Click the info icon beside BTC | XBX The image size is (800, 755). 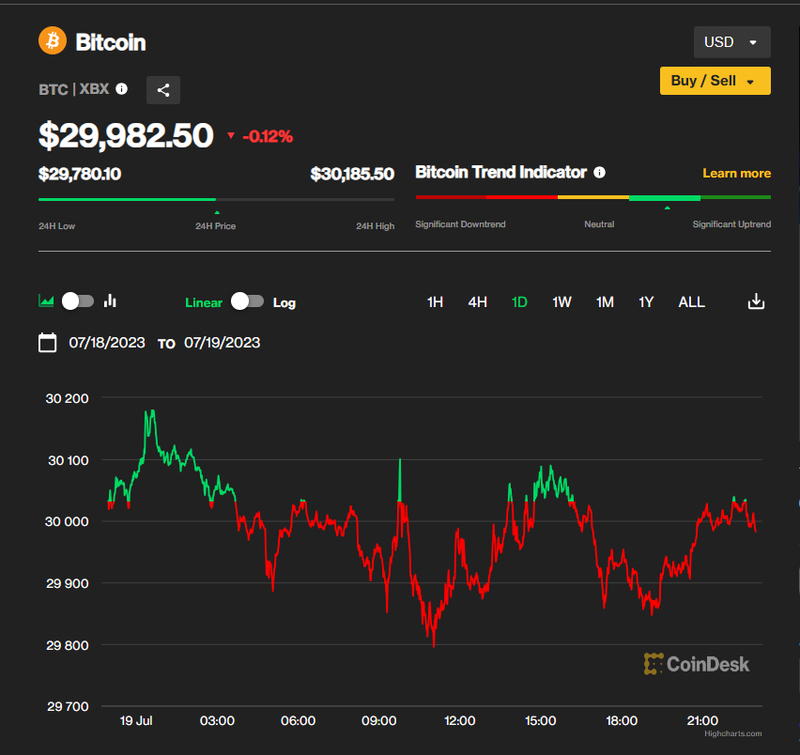click(x=122, y=89)
